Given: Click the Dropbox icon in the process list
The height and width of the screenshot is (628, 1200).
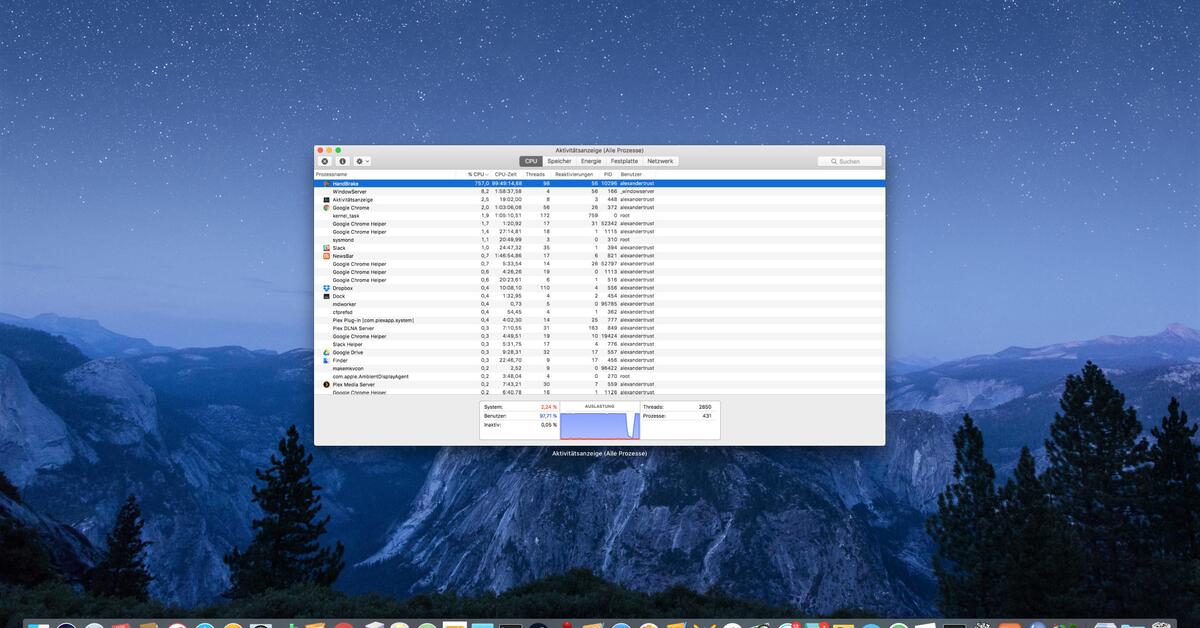Looking at the screenshot, I should (x=325, y=289).
